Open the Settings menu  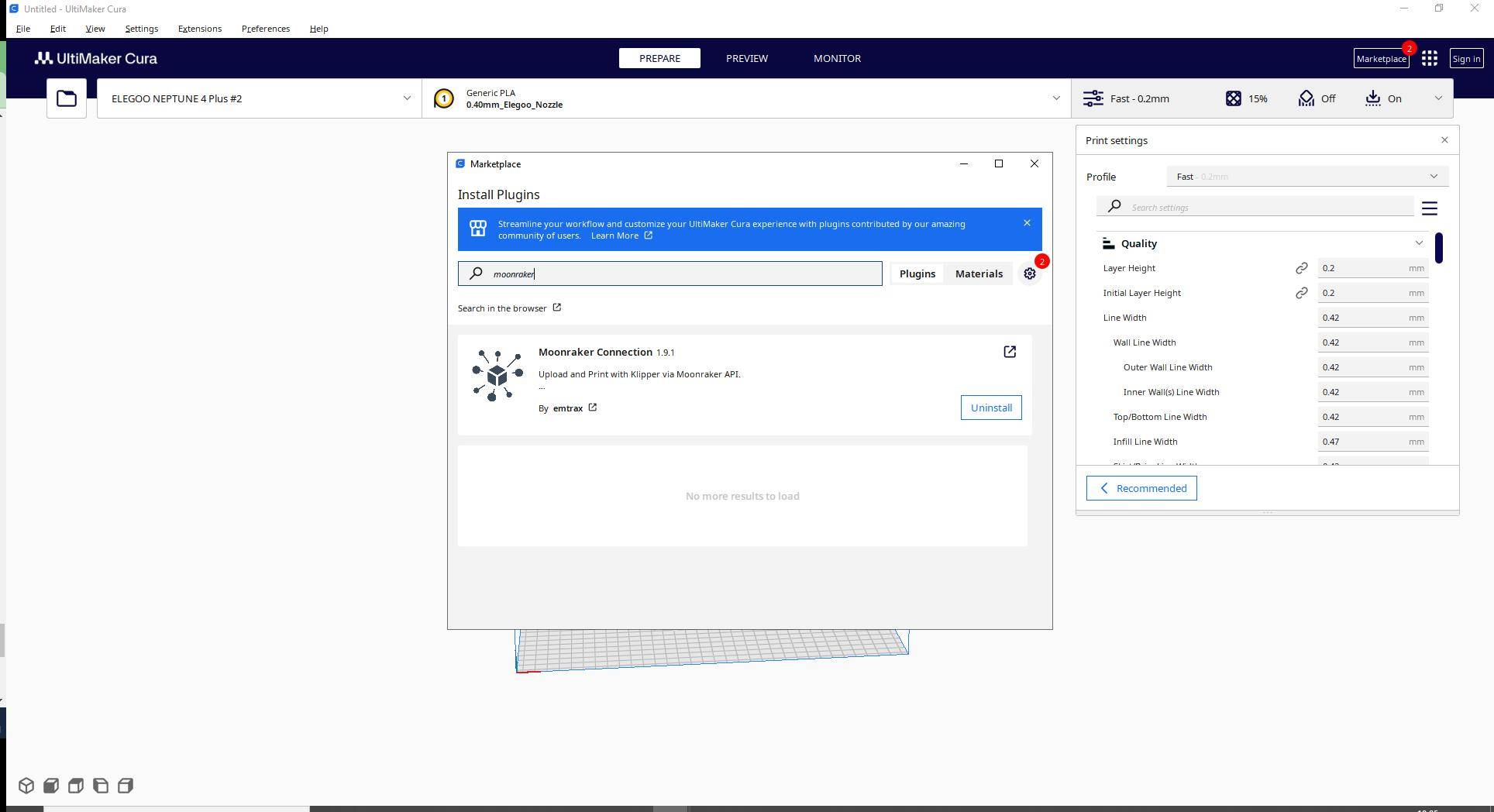(x=142, y=29)
